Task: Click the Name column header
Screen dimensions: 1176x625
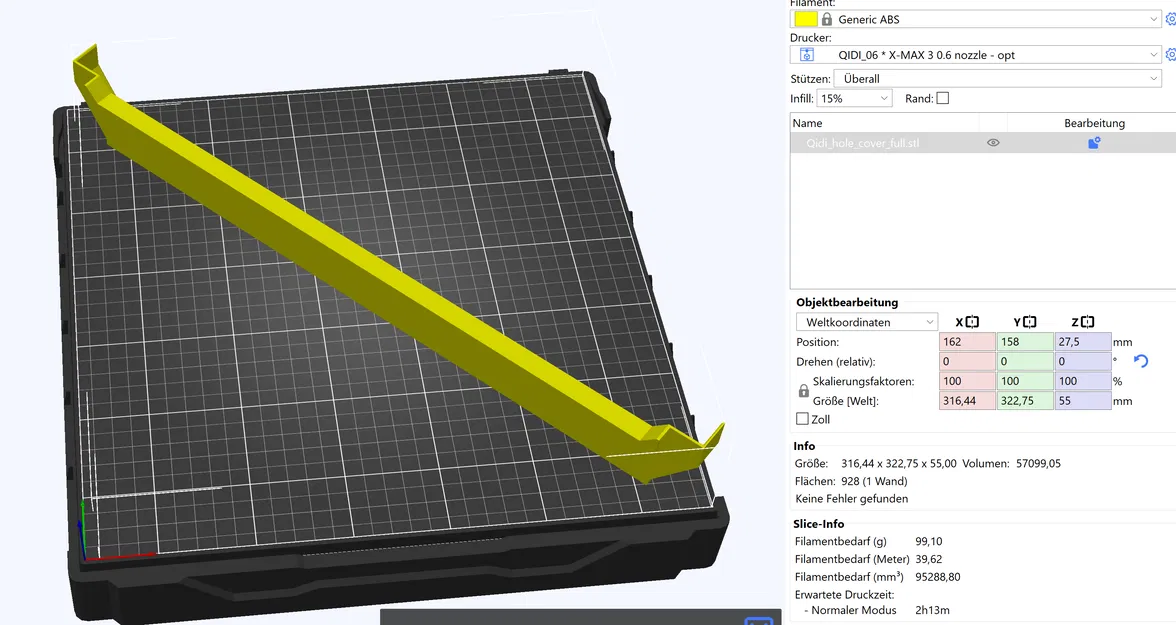Action: click(x=808, y=123)
